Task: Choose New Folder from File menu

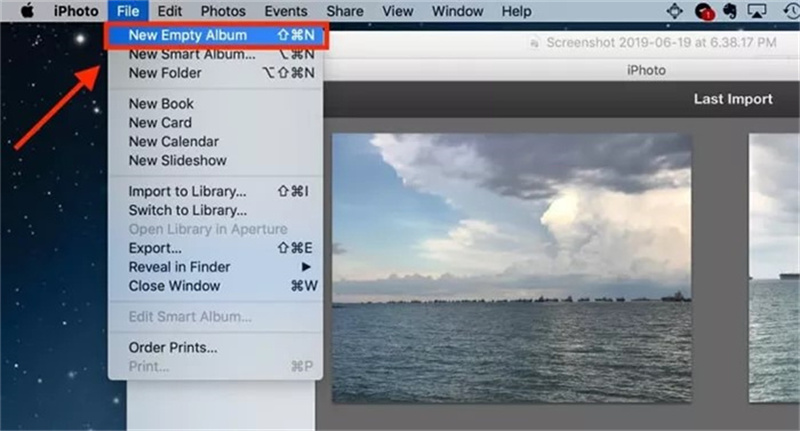Action: (x=215, y=73)
